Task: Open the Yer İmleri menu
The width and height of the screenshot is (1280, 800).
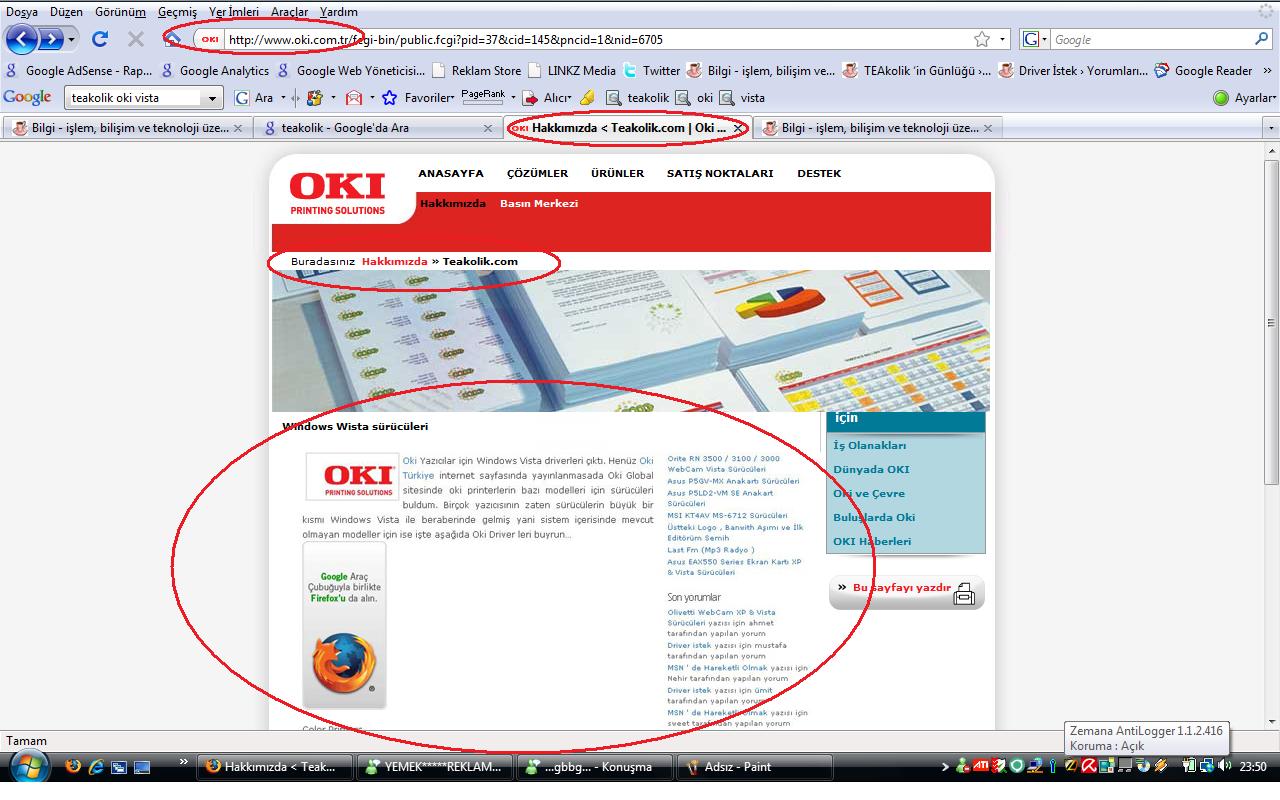Action: click(234, 12)
